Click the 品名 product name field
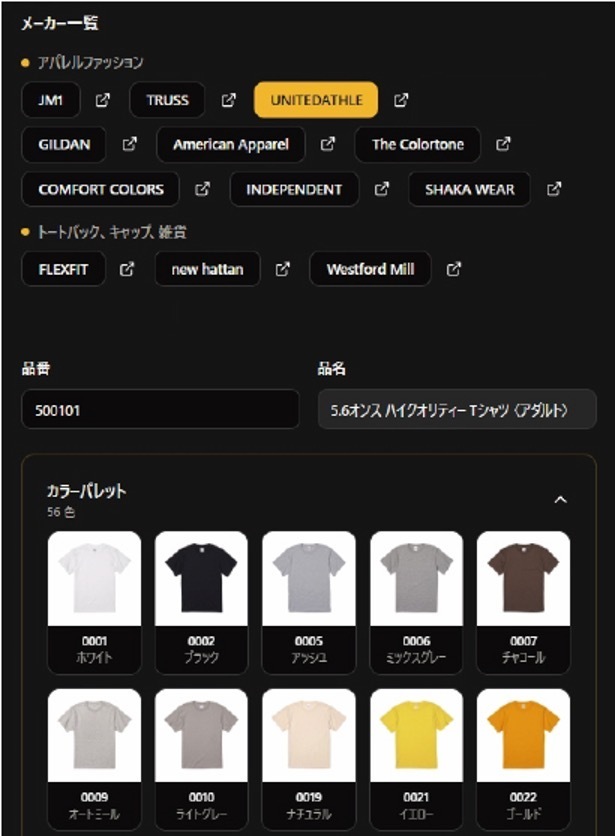 [x=456, y=409]
